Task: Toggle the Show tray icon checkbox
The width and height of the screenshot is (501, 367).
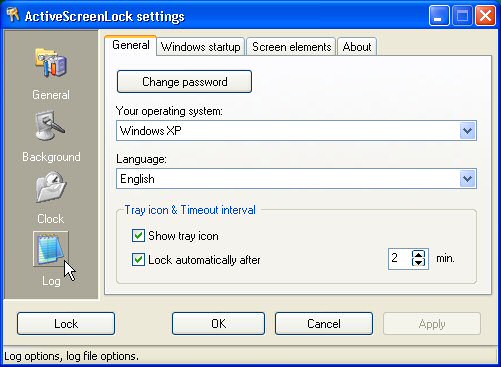Action: pyautogui.click(x=138, y=236)
